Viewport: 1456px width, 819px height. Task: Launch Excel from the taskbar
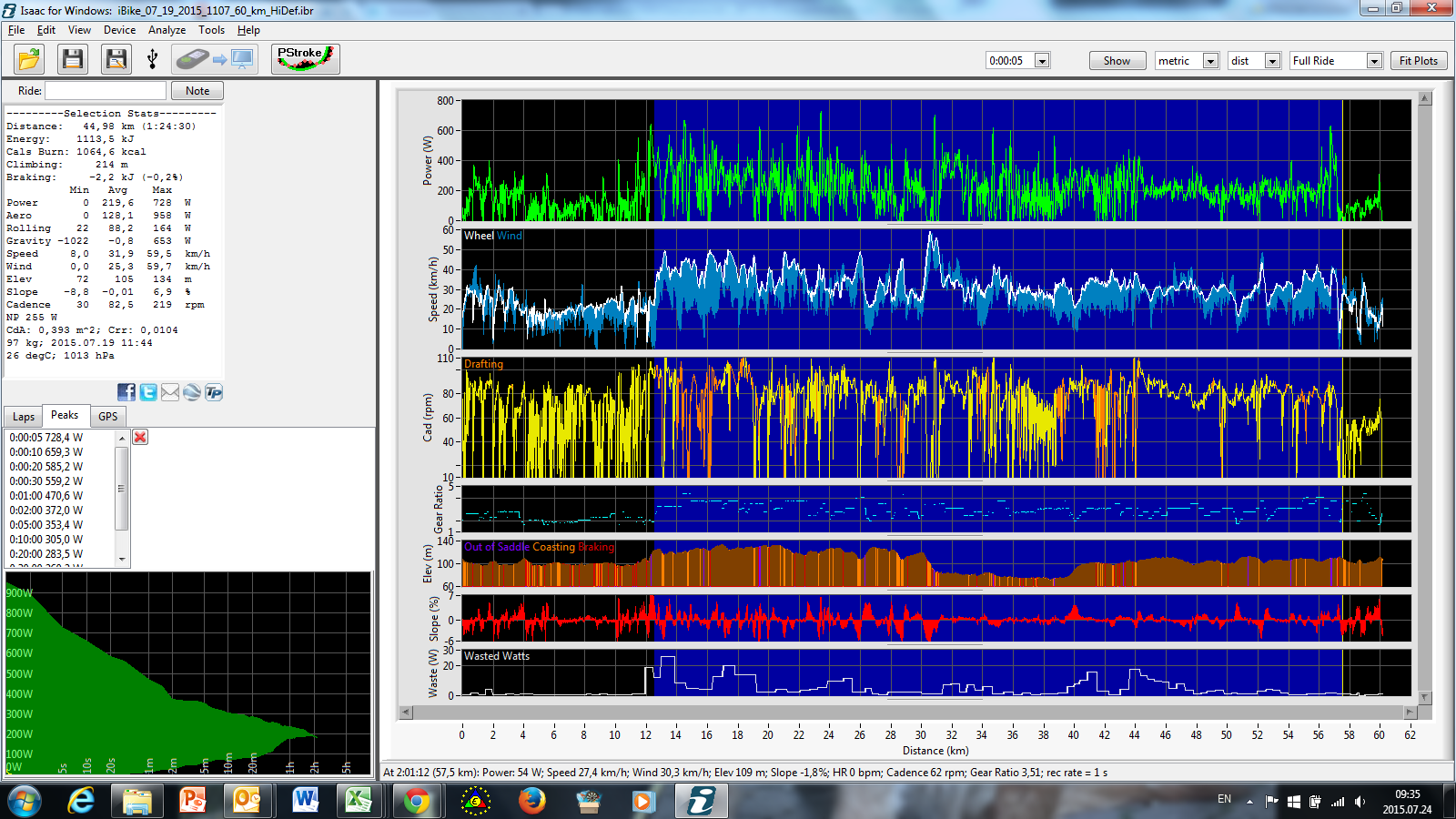[360, 801]
